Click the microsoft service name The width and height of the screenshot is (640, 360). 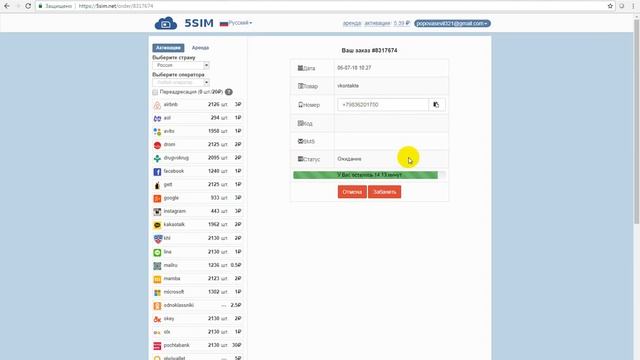pos(174,292)
